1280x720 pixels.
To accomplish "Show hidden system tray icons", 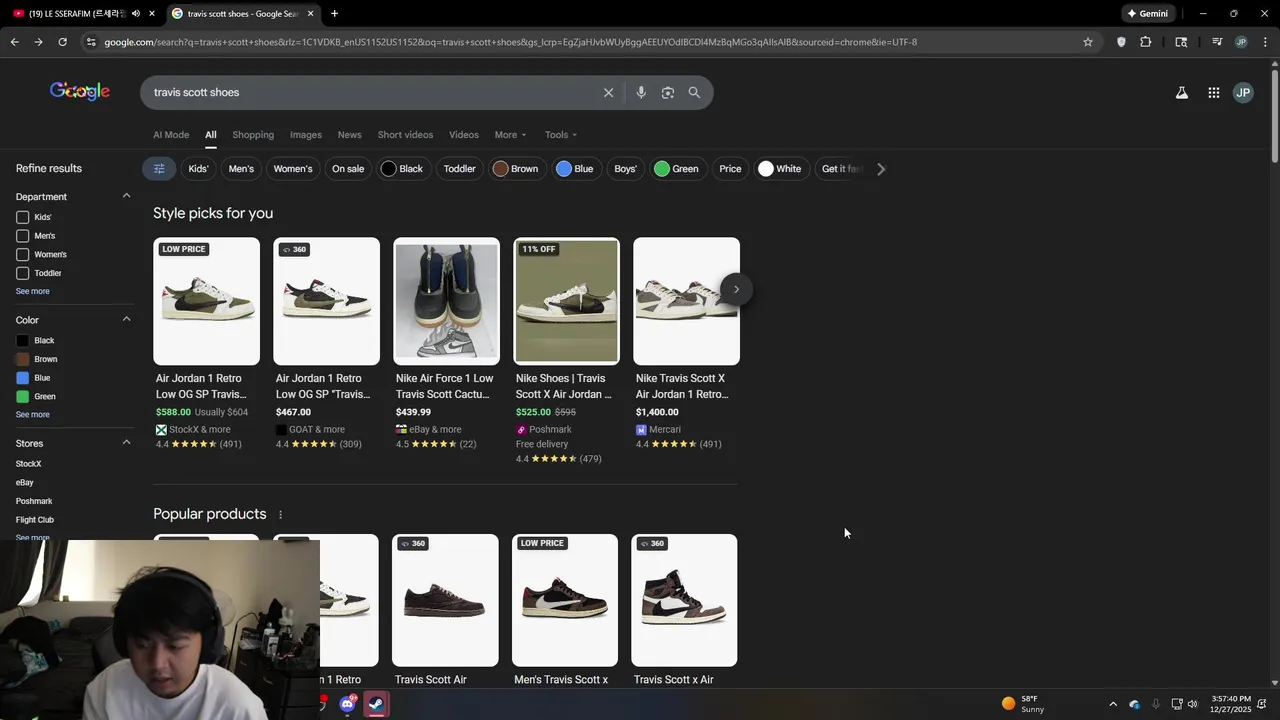I will pos(1113,704).
